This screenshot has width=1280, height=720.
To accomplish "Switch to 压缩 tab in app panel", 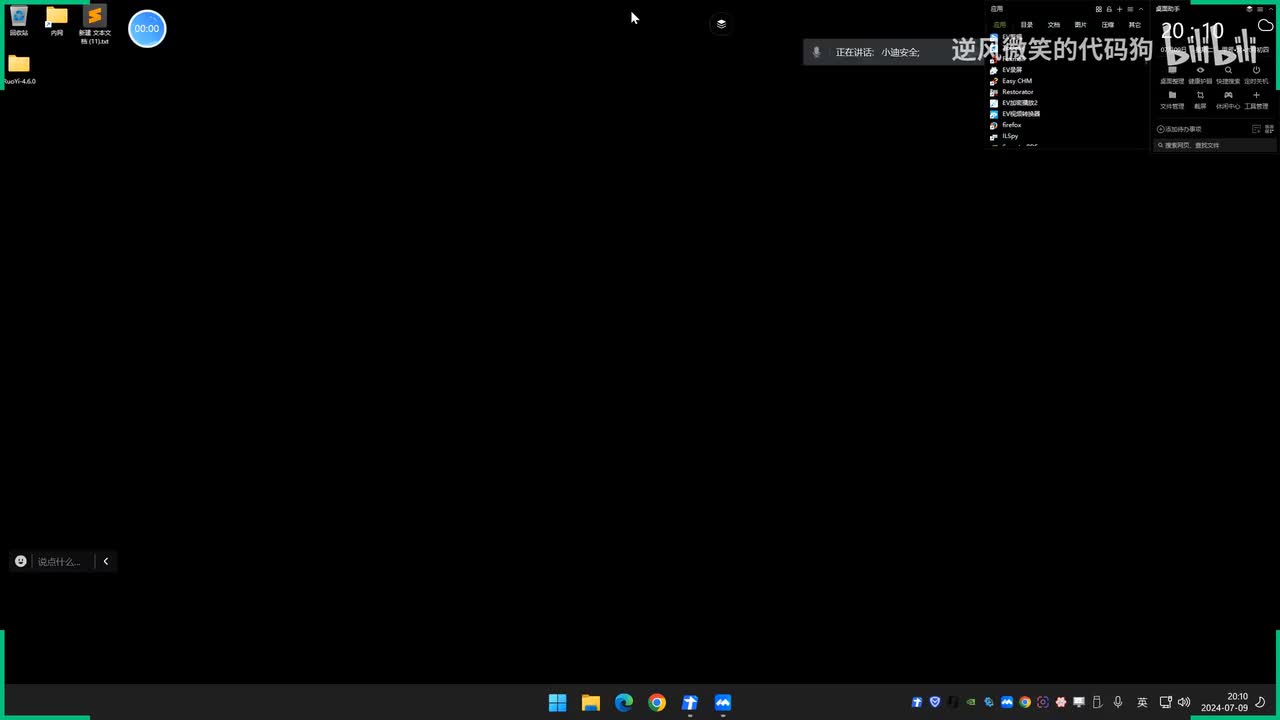I will (1108, 25).
